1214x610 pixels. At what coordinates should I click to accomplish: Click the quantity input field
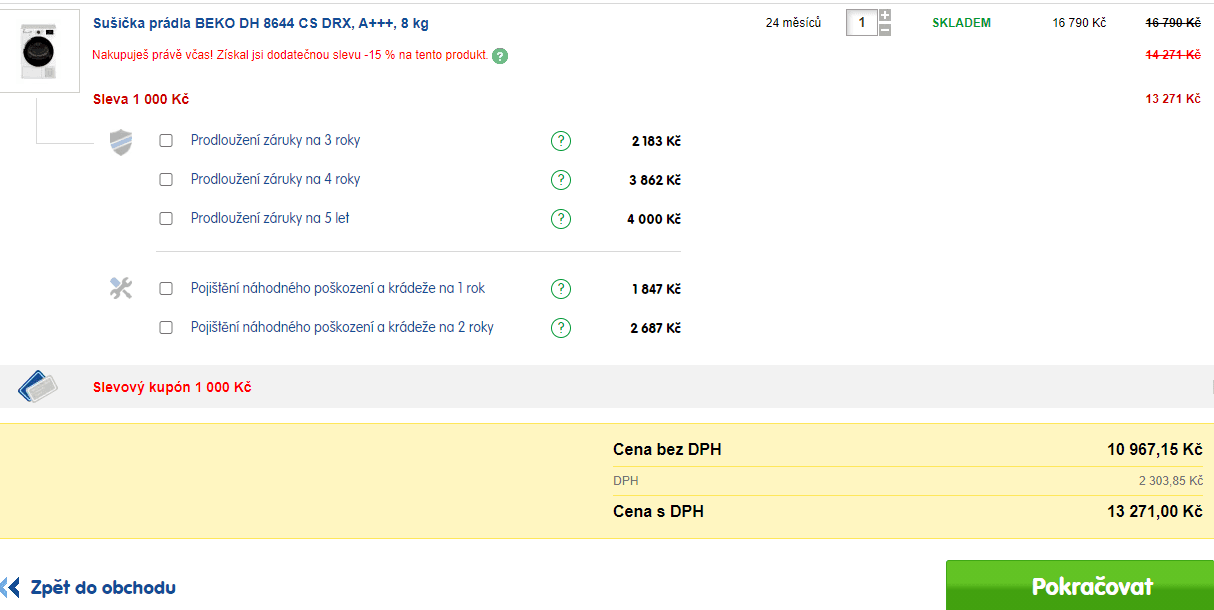861,22
